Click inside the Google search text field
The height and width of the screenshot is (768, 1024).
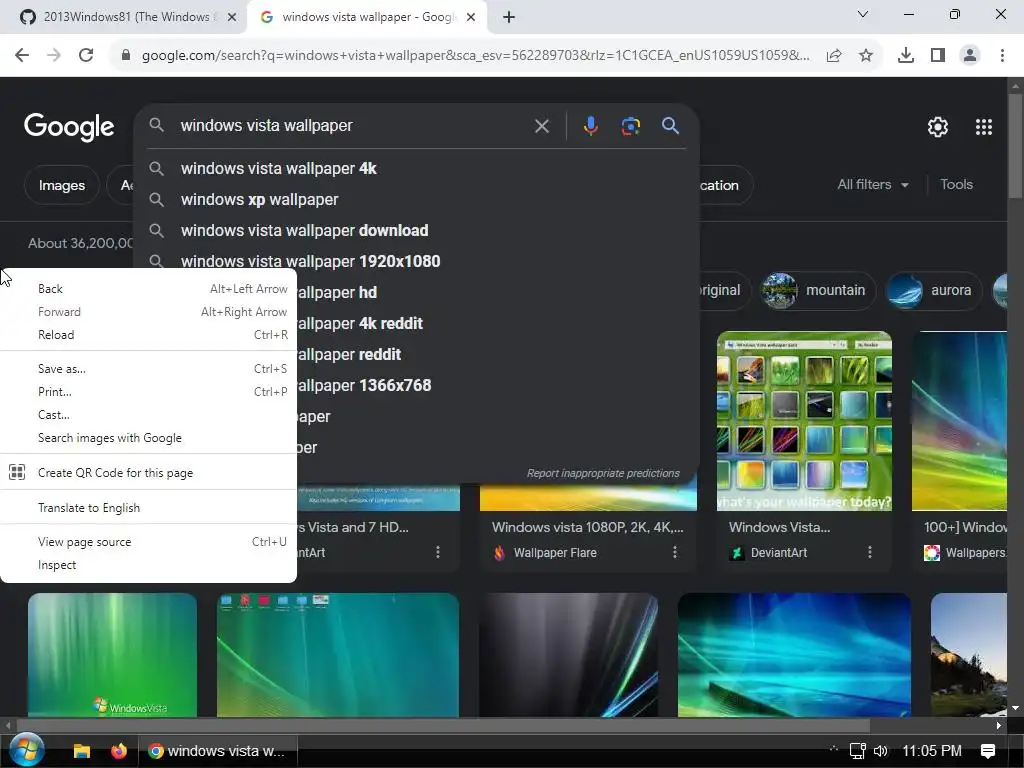tap(353, 125)
